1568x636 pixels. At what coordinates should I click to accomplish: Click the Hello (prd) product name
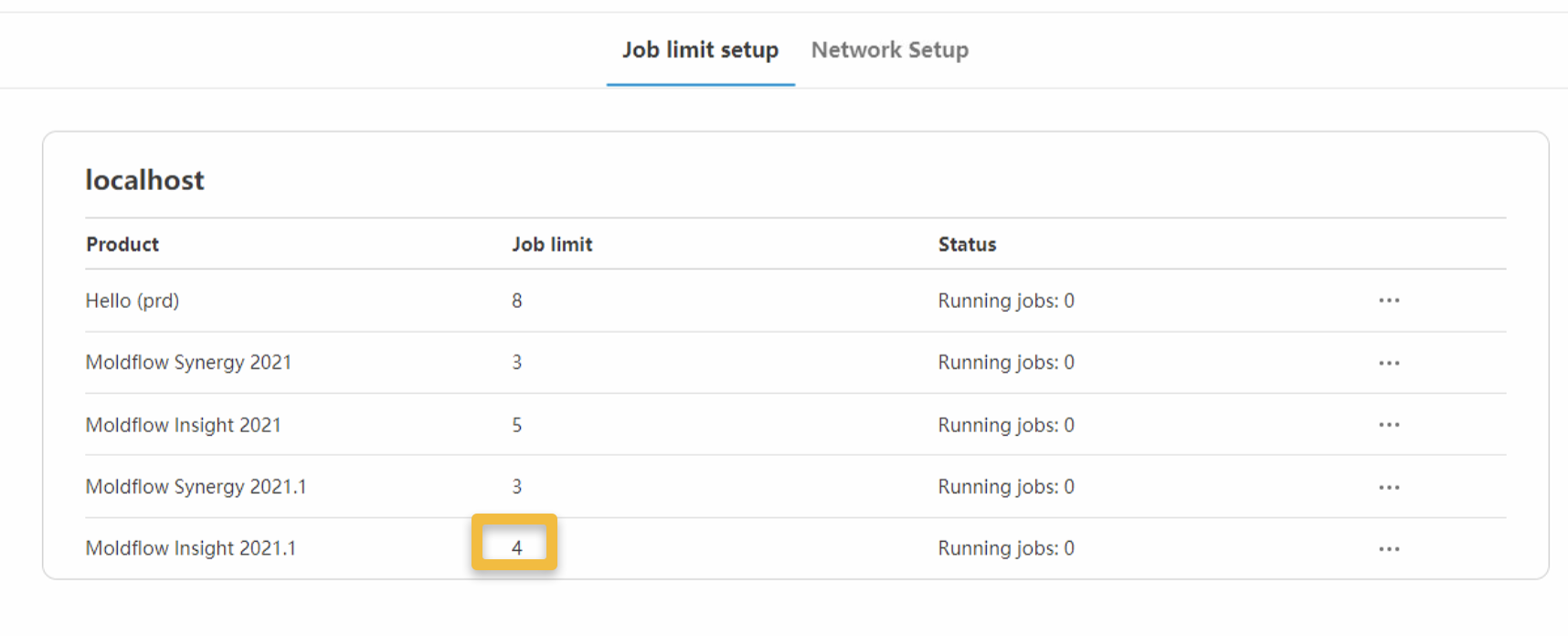[x=132, y=301]
